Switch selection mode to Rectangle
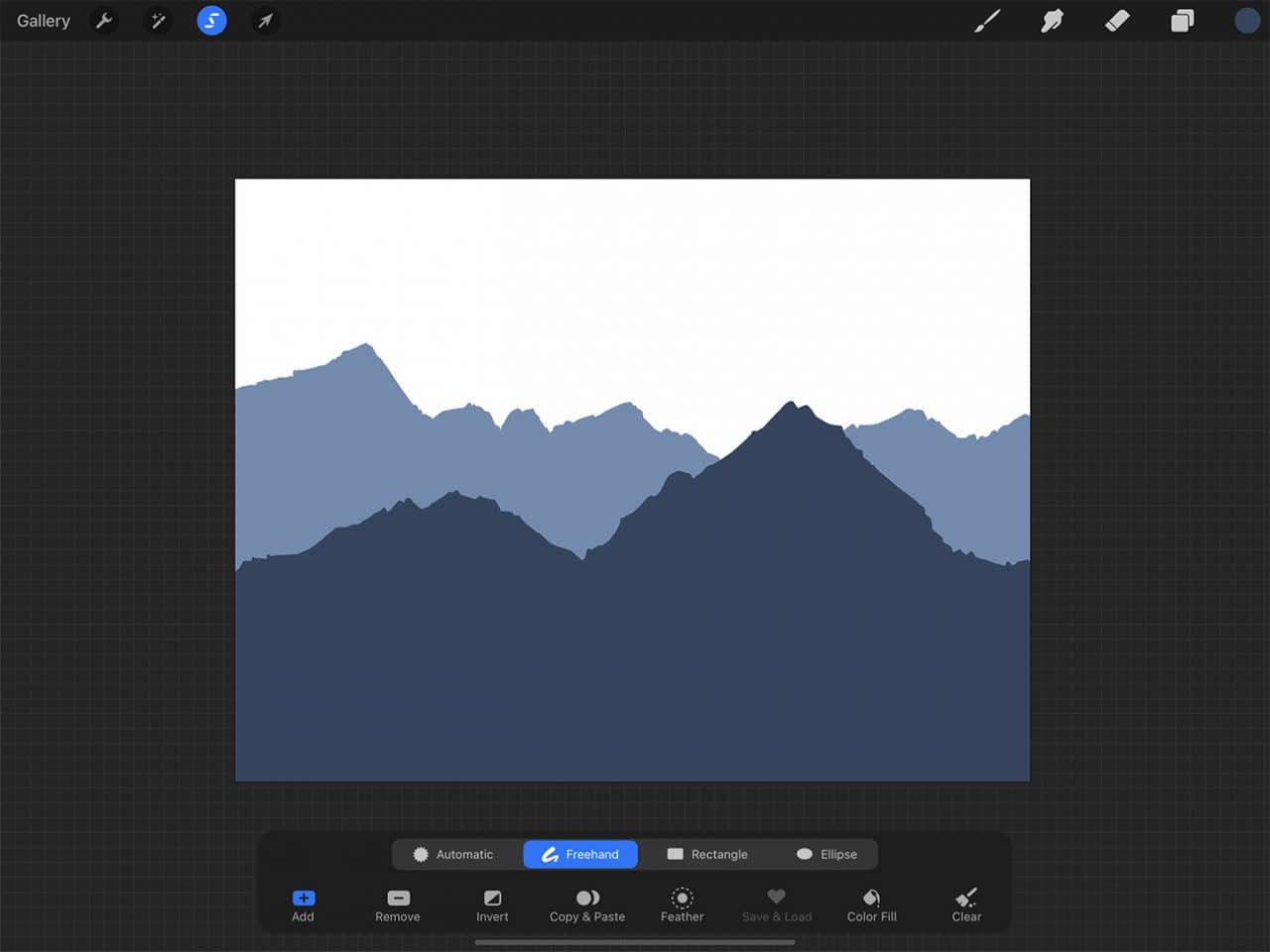The image size is (1270, 952). point(708,854)
